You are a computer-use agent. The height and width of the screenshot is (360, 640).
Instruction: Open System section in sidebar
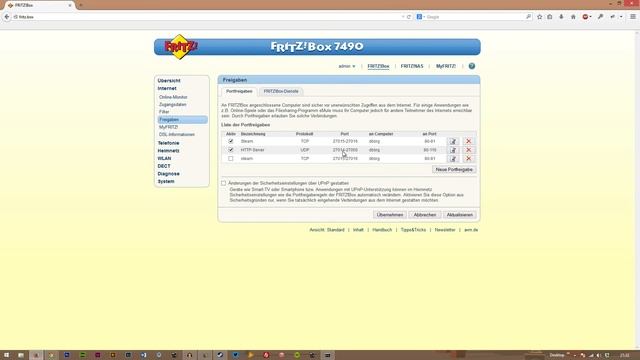pyautogui.click(x=166, y=181)
